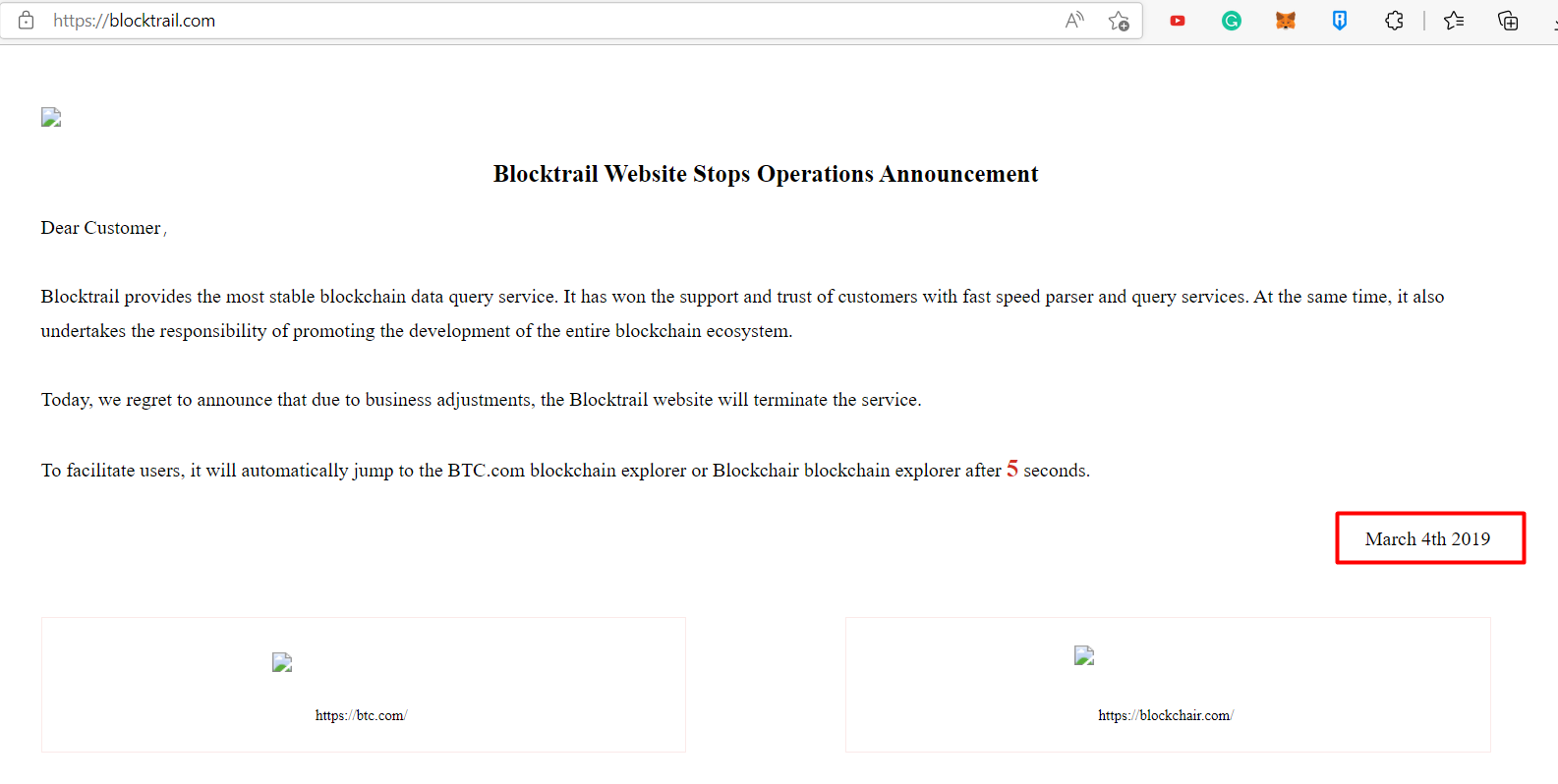Viewport: 1558px width, 784px height.
Task: Open the Collections icon
Action: pos(1508,21)
